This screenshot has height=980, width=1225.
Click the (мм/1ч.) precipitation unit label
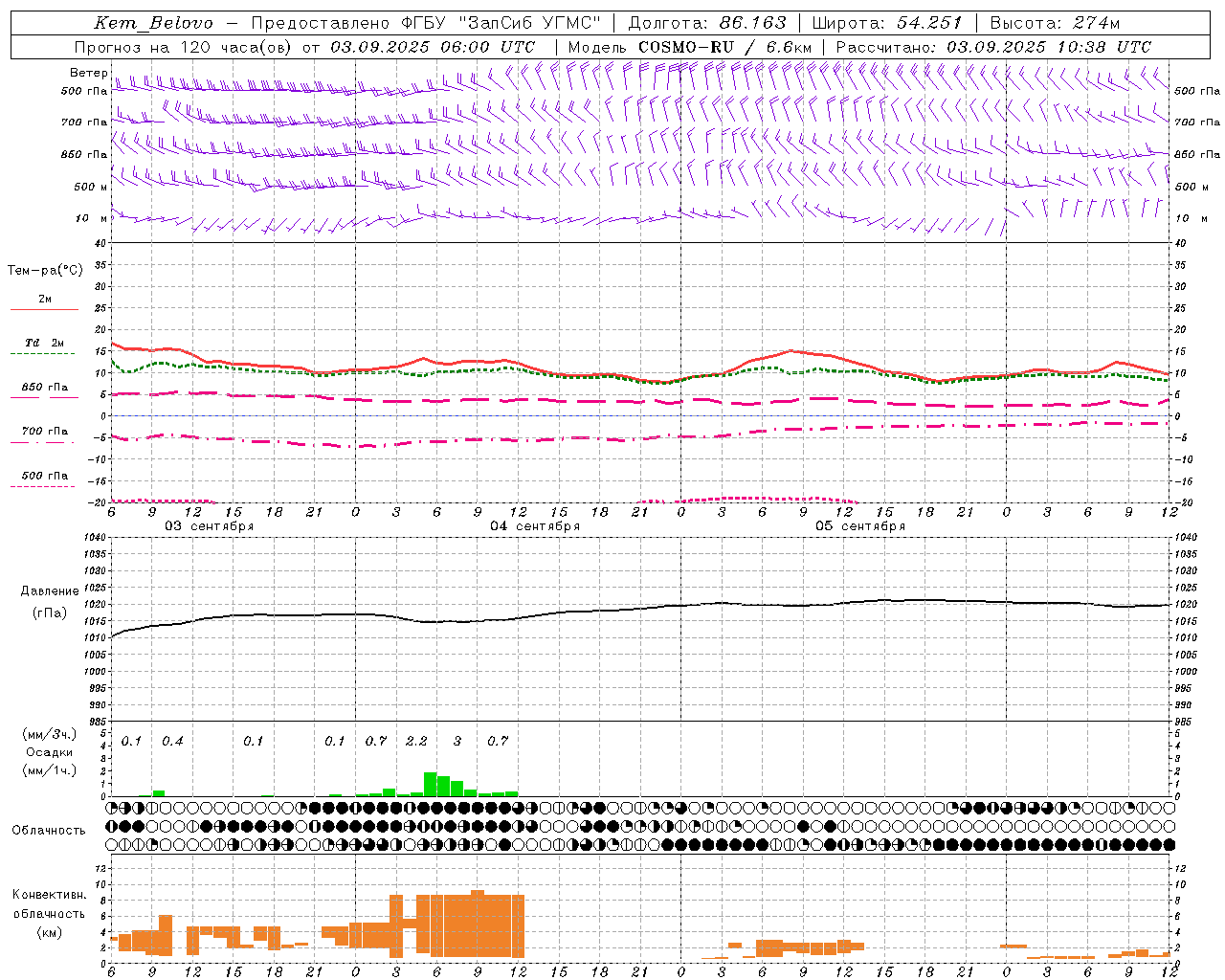pyautogui.click(x=49, y=770)
